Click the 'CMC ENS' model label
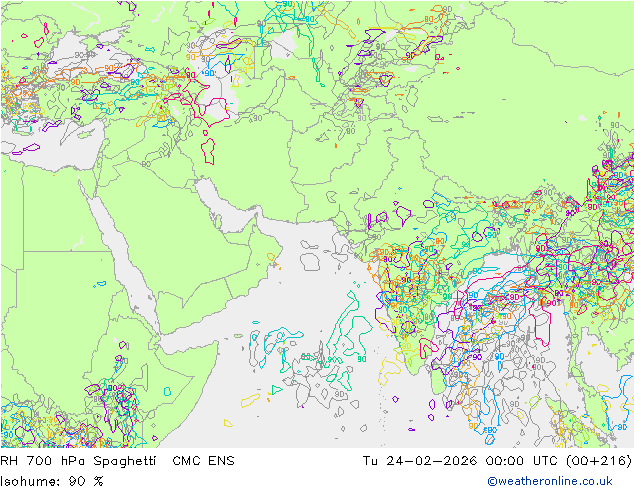 203,461
